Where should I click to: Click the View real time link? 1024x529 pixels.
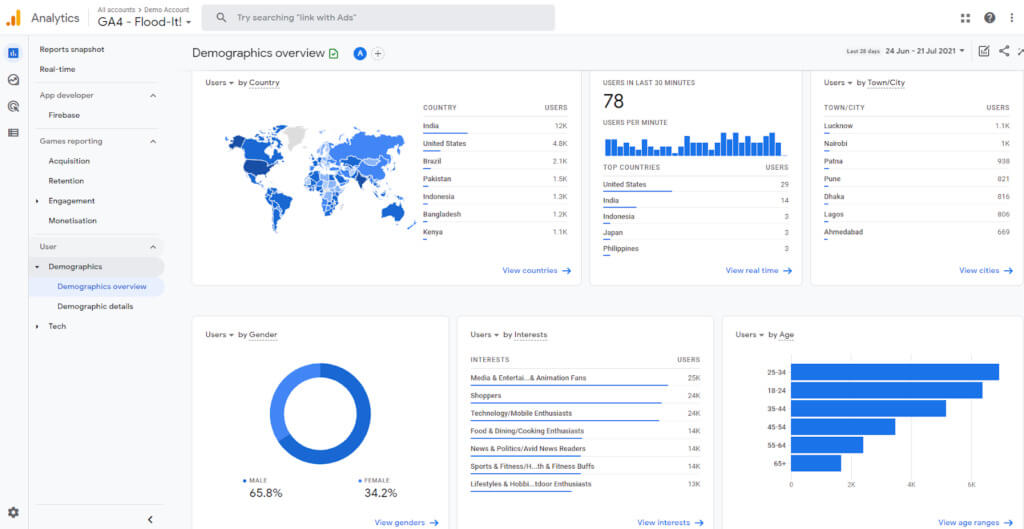coord(758,270)
